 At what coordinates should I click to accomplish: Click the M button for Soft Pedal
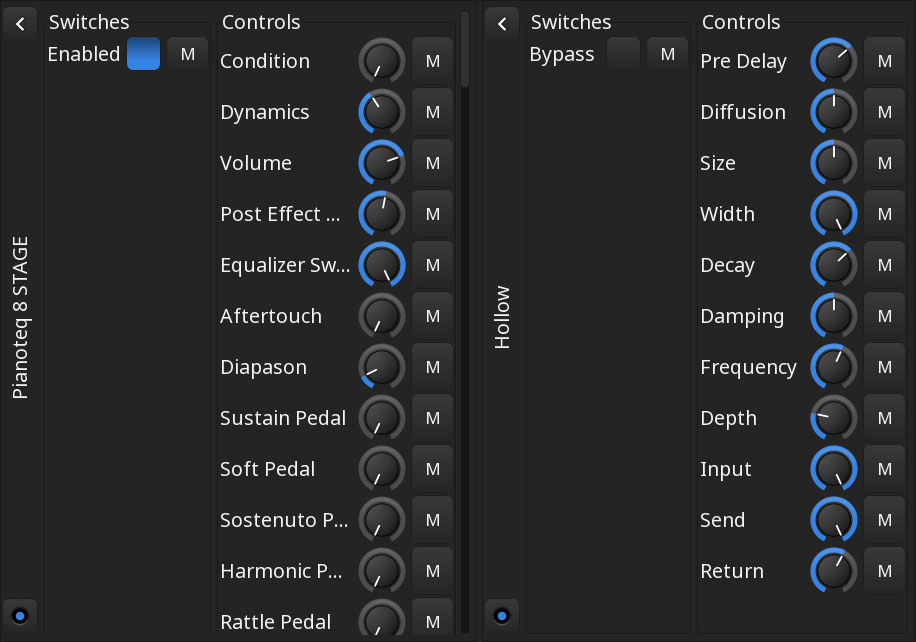click(433, 469)
